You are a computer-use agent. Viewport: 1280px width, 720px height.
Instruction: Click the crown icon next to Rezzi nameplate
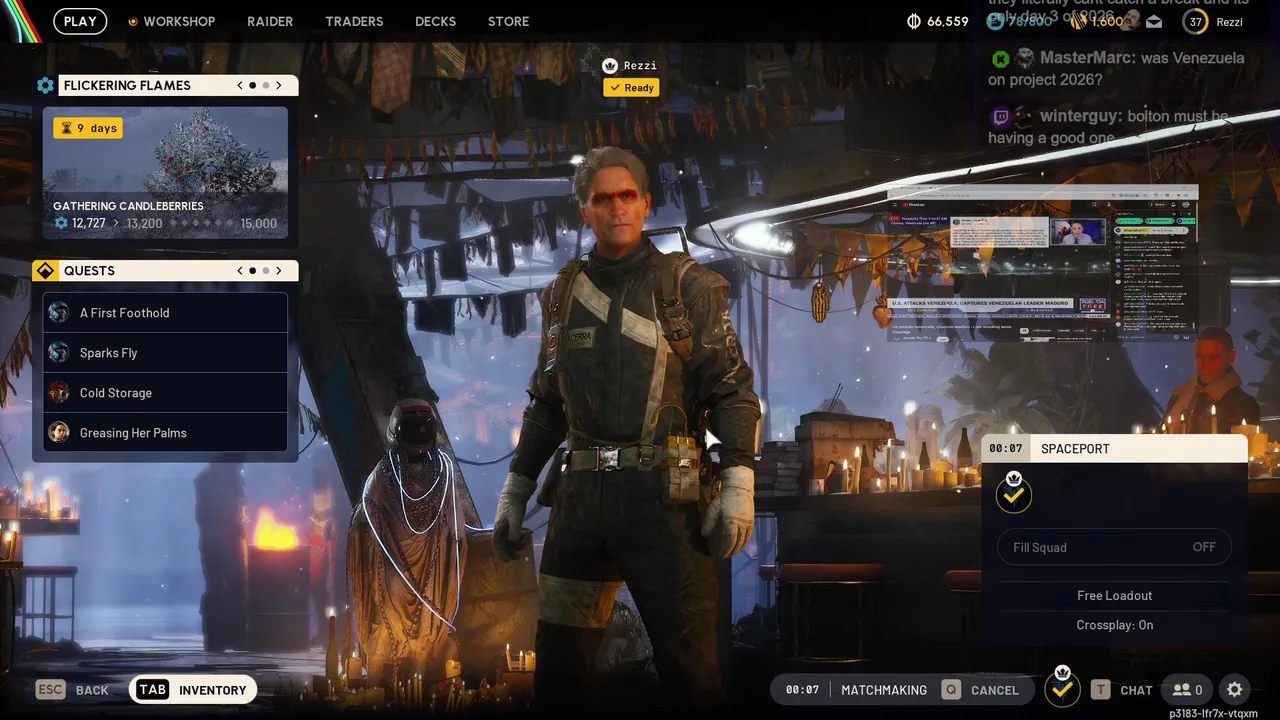pyautogui.click(x=610, y=65)
